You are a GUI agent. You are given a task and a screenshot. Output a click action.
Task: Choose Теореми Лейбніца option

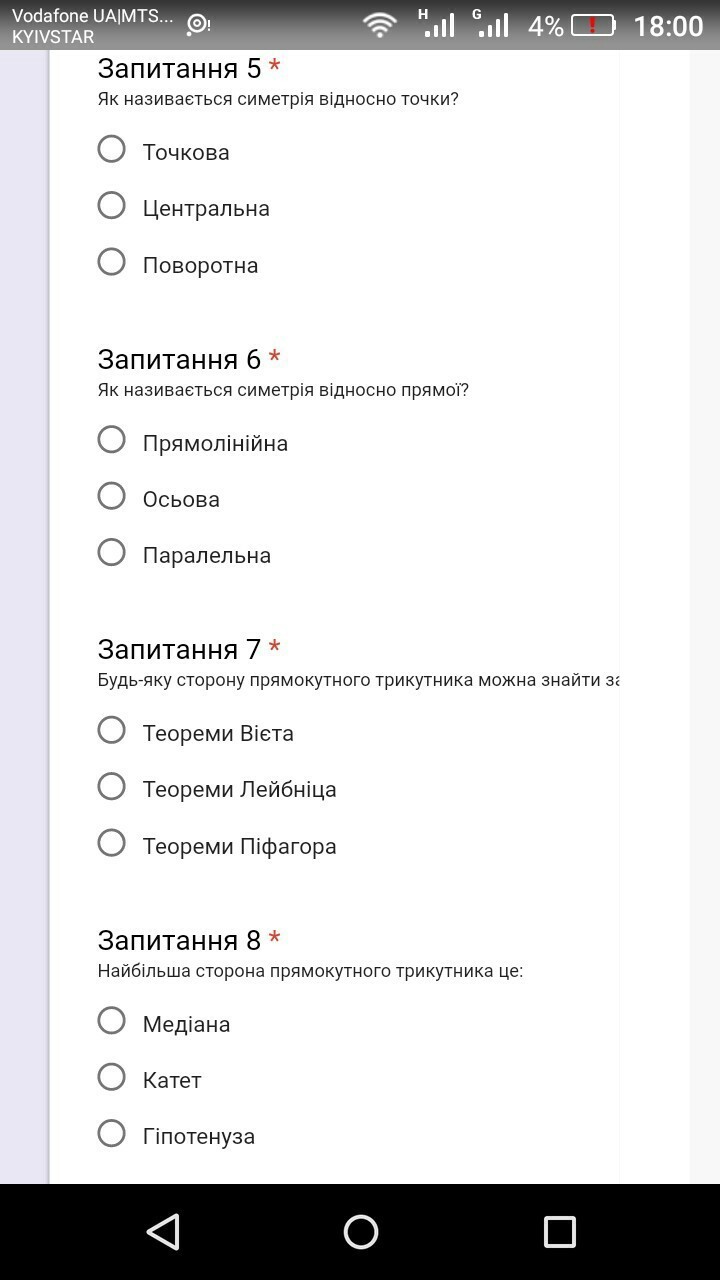tap(112, 787)
